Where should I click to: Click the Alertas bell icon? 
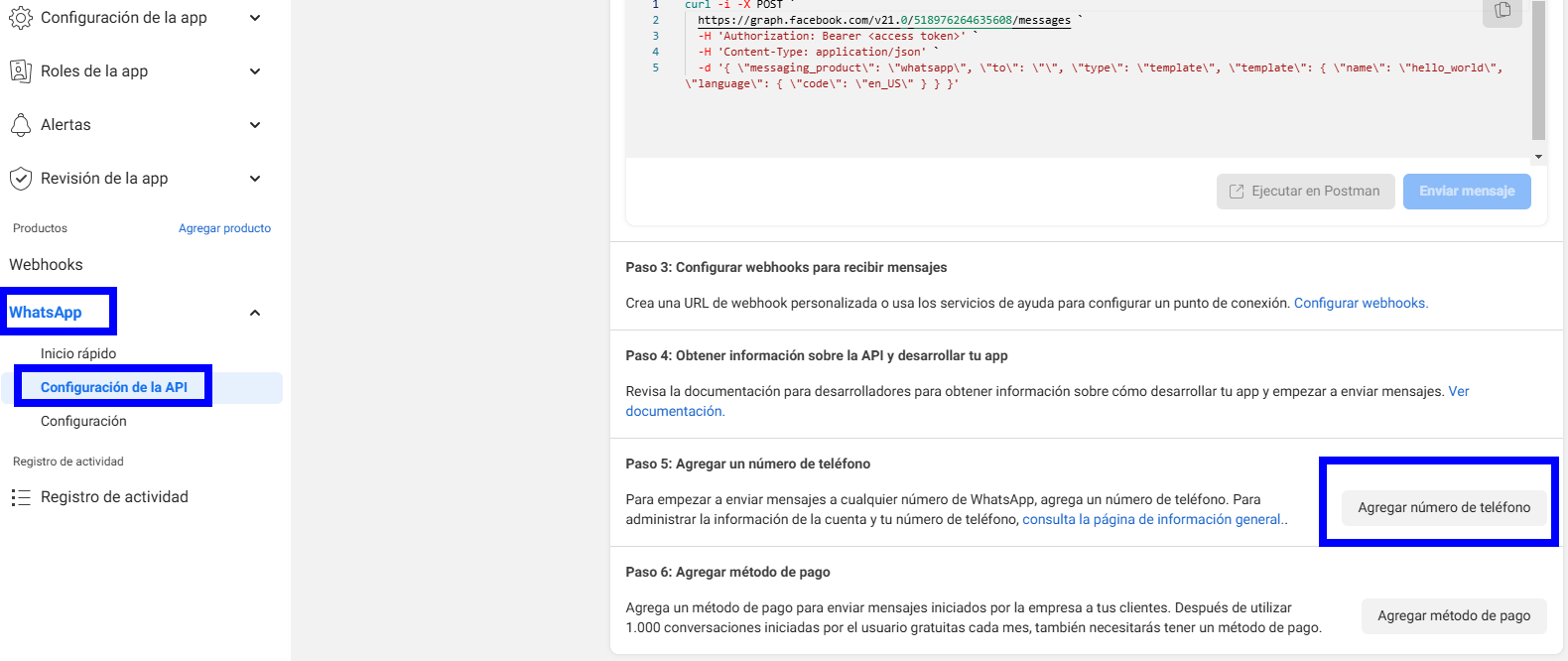pyautogui.click(x=21, y=125)
